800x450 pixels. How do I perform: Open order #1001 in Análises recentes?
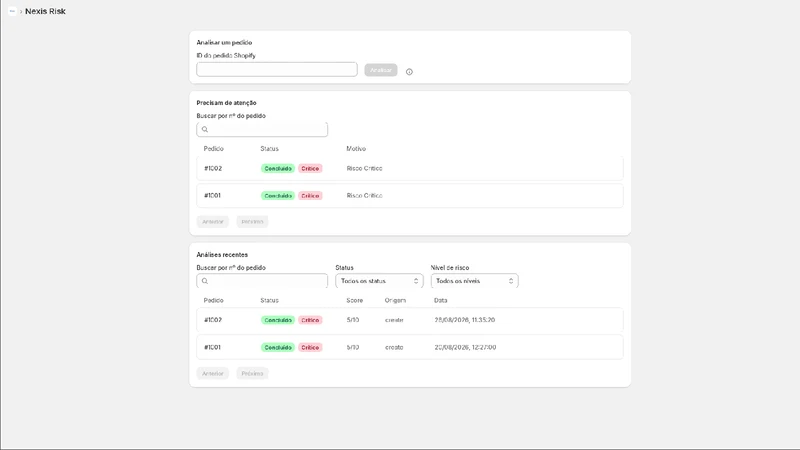point(410,347)
